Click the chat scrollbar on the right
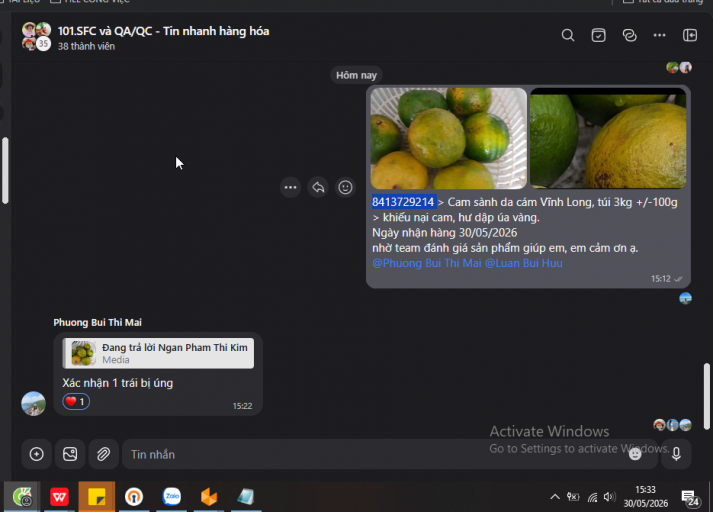 (x=706, y=396)
